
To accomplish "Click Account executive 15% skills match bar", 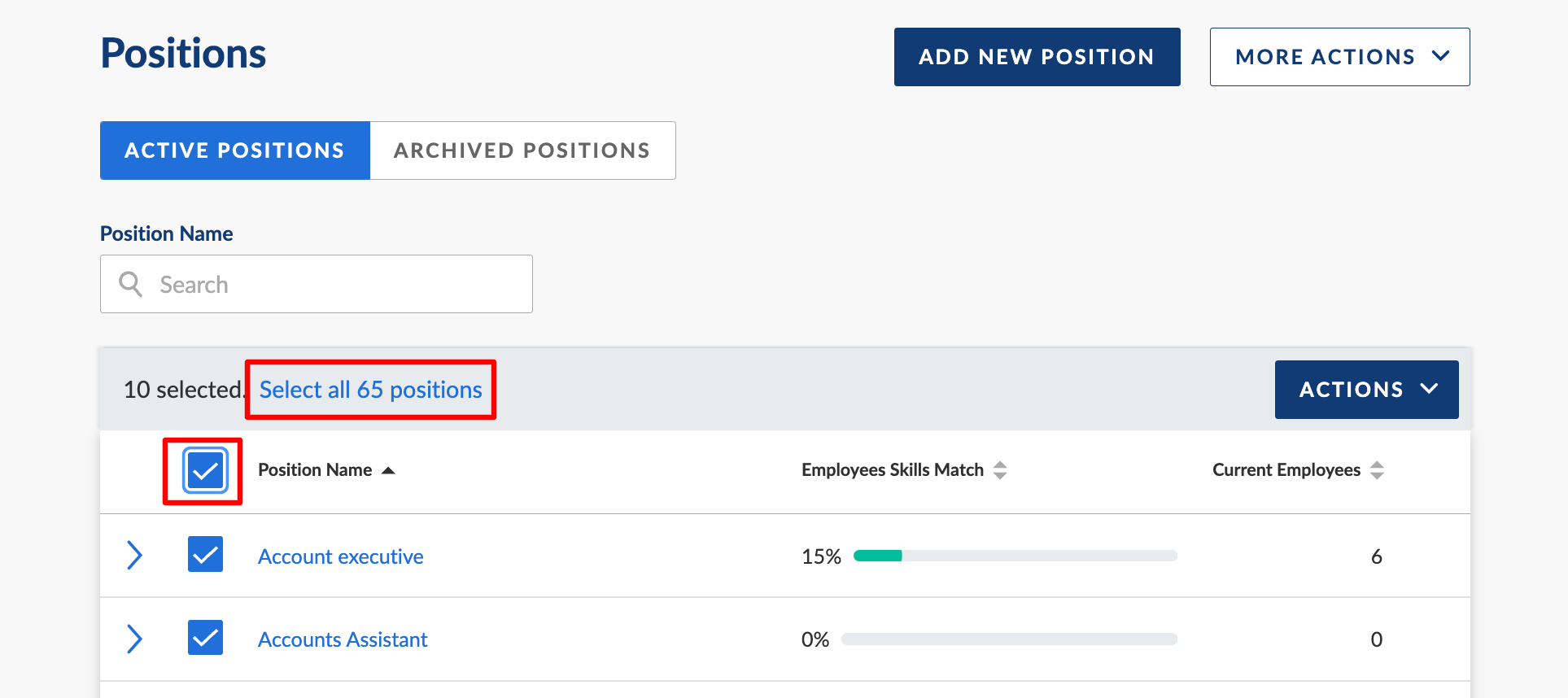I will [1014, 556].
